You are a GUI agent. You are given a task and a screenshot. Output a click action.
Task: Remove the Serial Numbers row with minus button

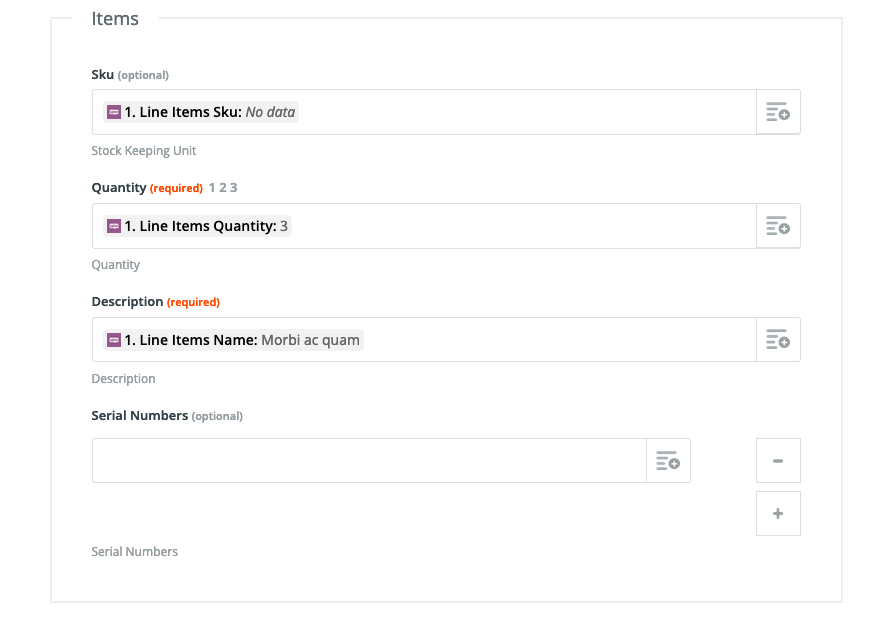(x=778, y=461)
